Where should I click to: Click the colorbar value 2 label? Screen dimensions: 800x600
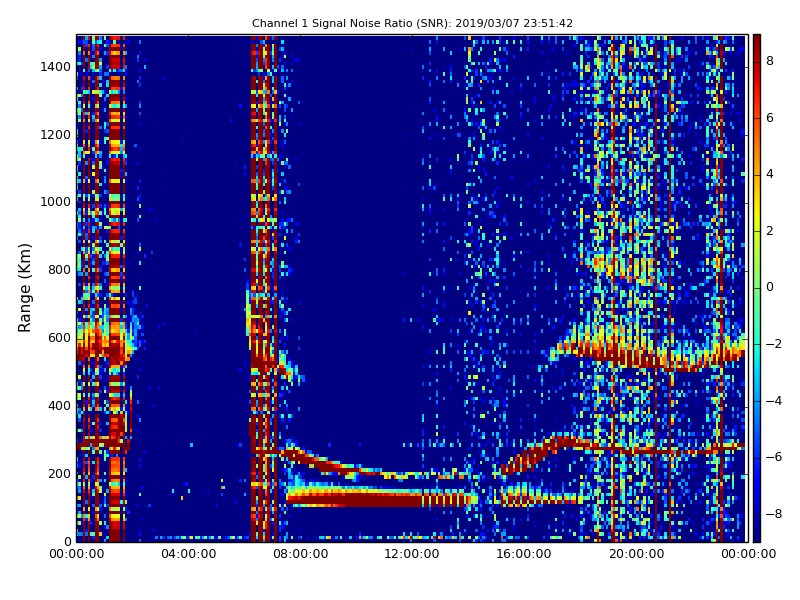(770, 231)
